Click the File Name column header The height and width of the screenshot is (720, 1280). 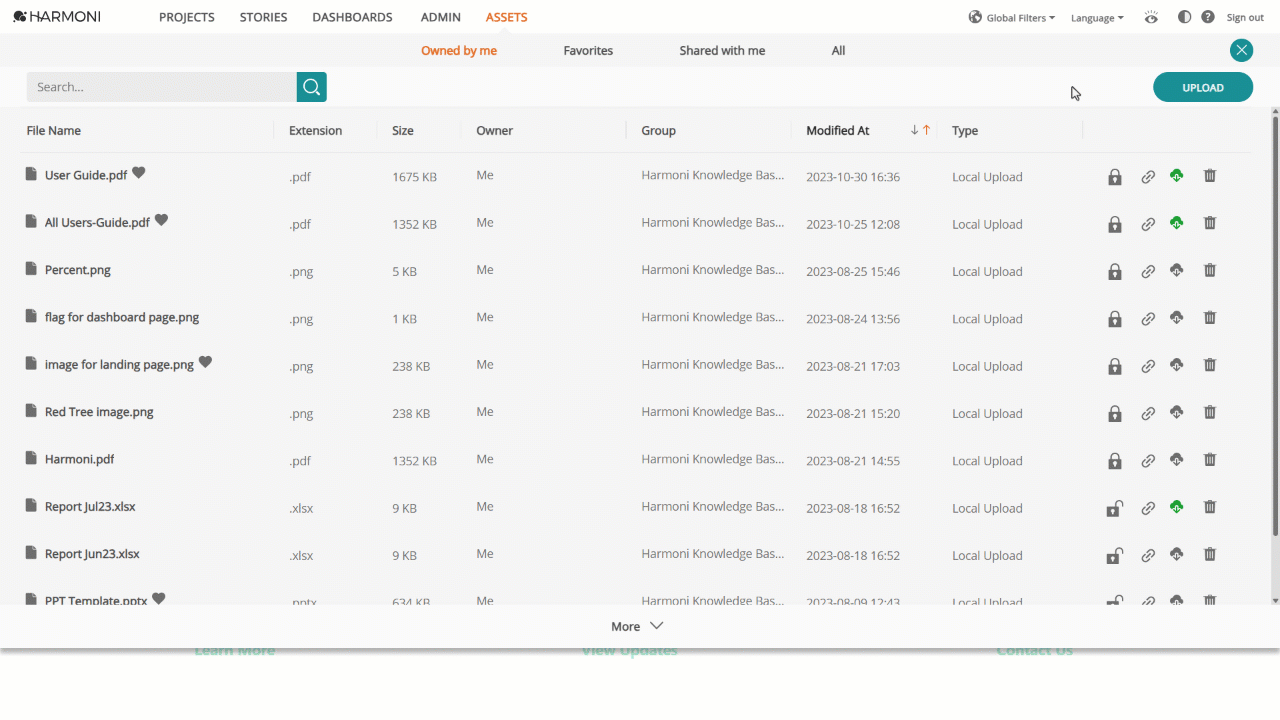(54, 131)
